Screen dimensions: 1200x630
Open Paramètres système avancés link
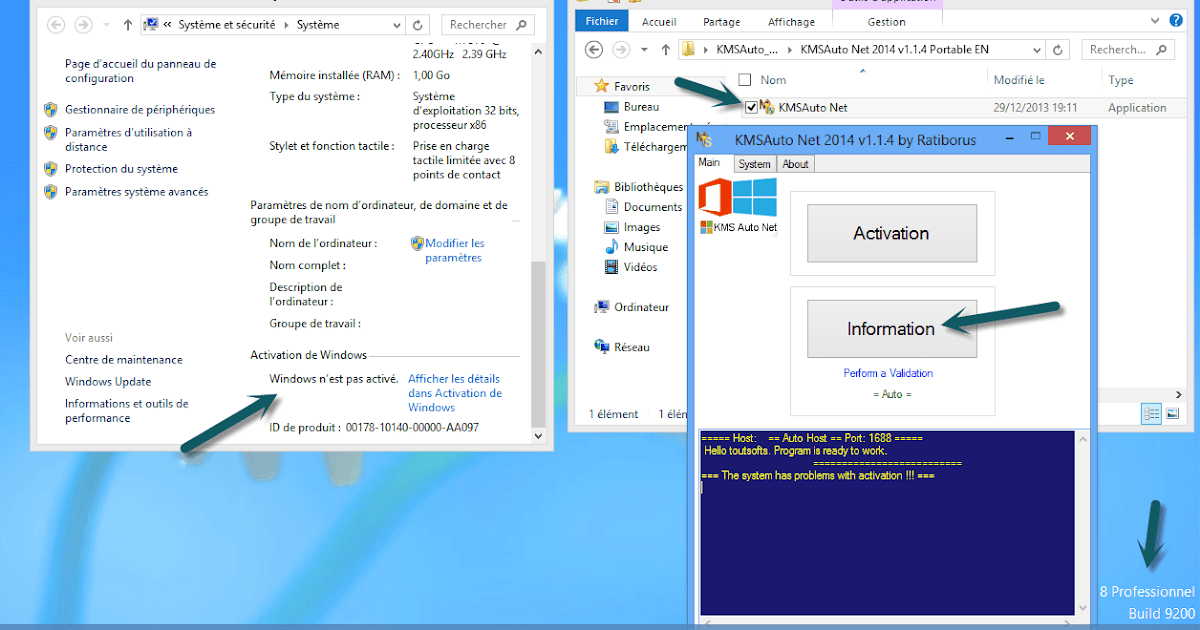137,191
